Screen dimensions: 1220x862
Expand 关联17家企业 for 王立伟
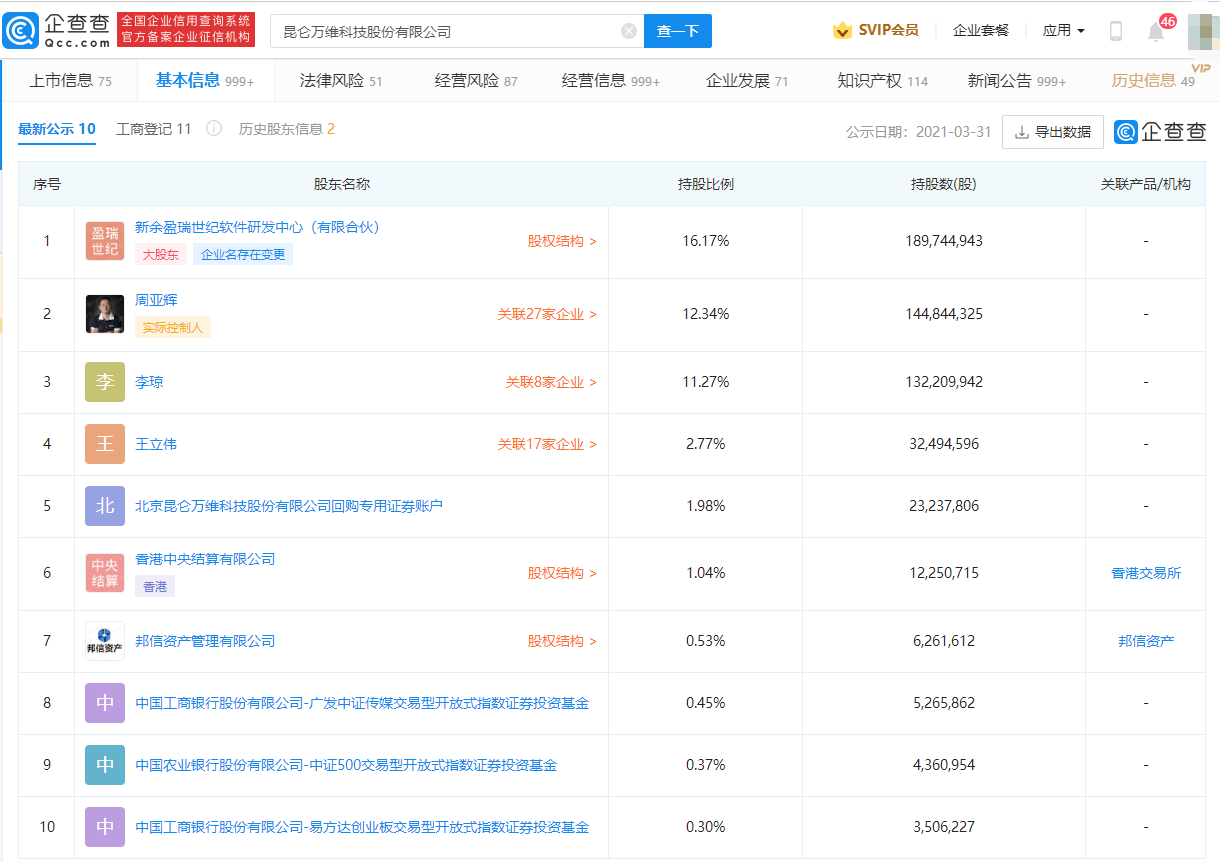[x=547, y=444]
